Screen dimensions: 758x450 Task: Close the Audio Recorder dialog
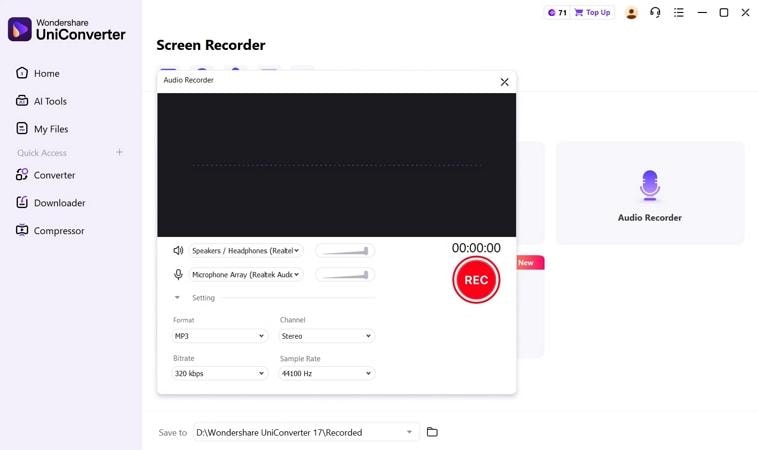(504, 82)
